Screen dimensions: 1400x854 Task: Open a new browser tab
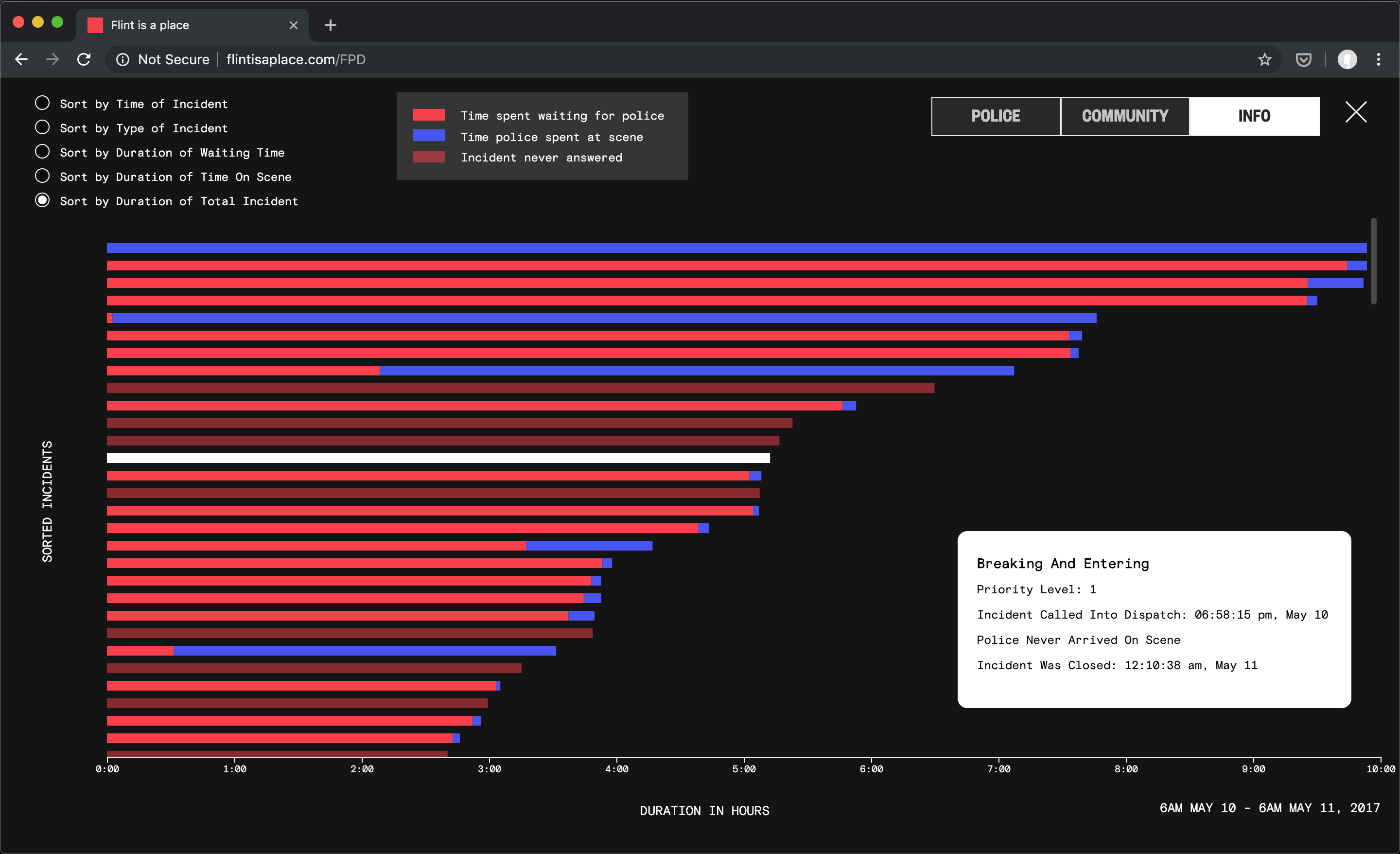pyautogui.click(x=330, y=25)
